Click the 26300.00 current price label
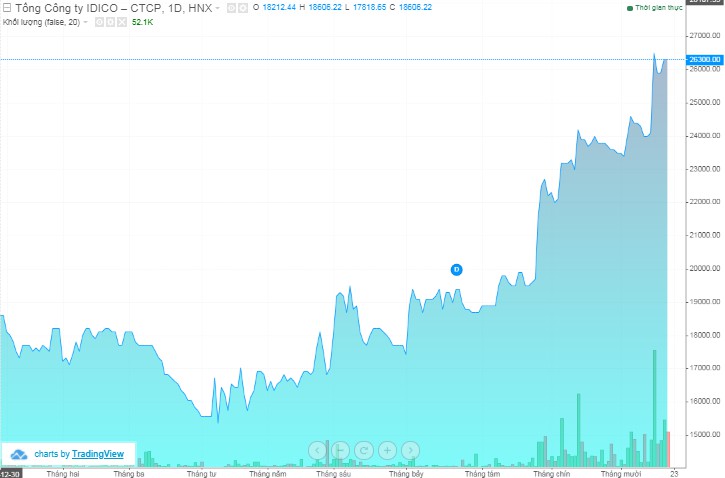 pos(705,60)
